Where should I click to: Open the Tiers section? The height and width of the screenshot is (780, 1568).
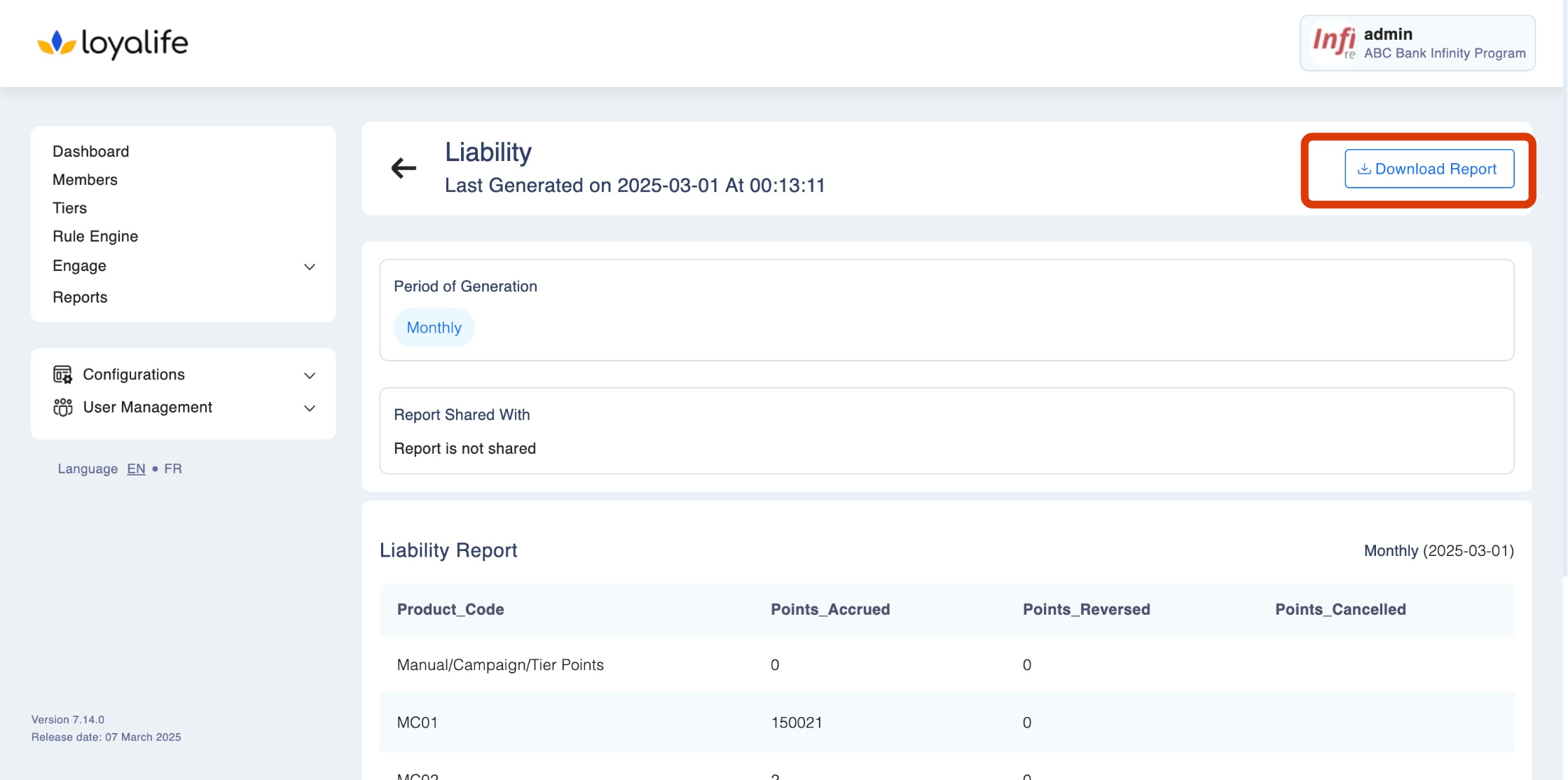tap(69, 208)
